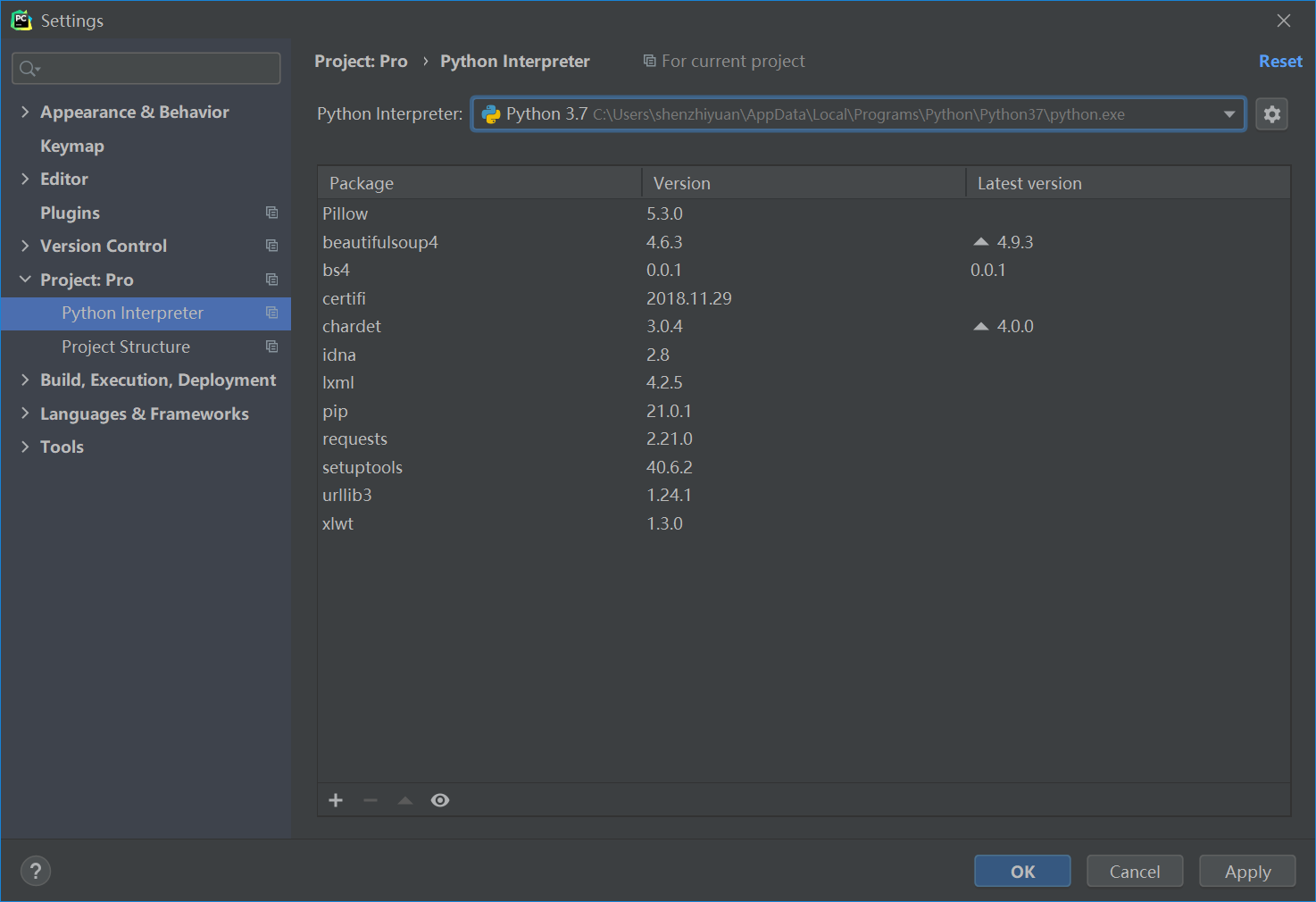1316x902 pixels.
Task: Select the xlwt package row
Action: tap(804, 523)
